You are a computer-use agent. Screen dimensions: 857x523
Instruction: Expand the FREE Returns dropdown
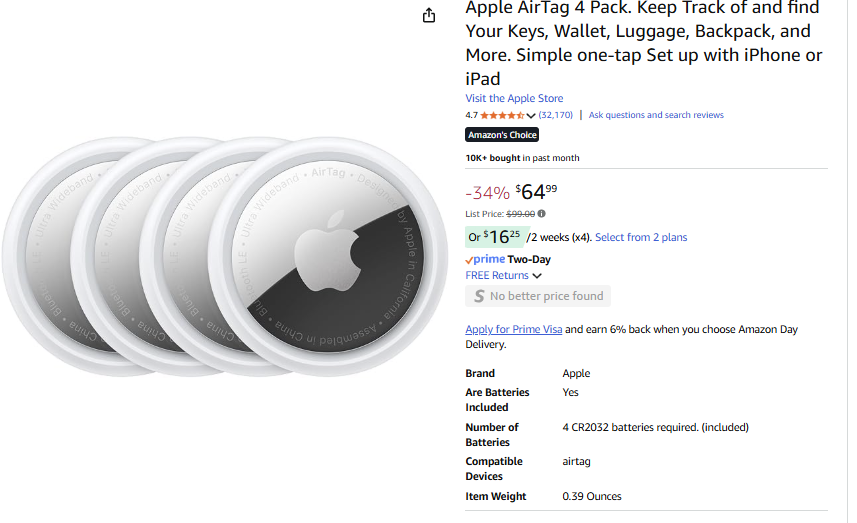pyautogui.click(x=537, y=276)
